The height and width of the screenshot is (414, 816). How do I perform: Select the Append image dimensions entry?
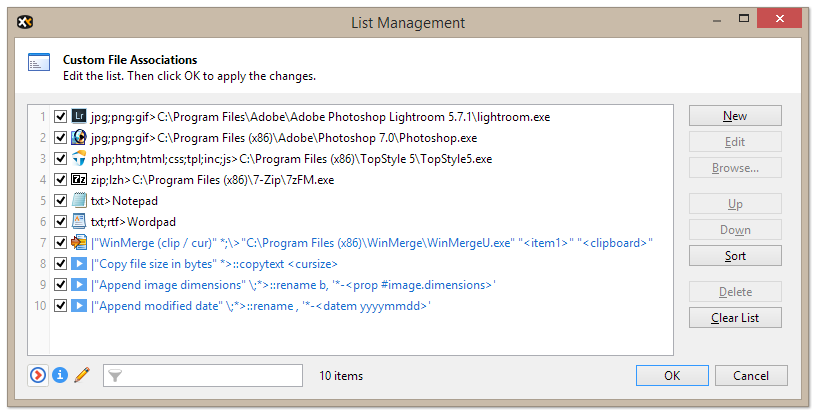coord(292,285)
